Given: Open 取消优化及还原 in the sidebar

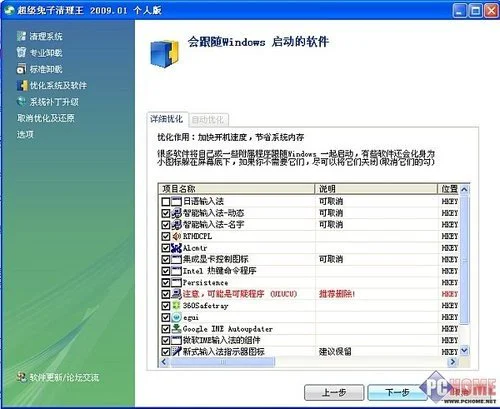Looking at the screenshot, I should (46, 118).
